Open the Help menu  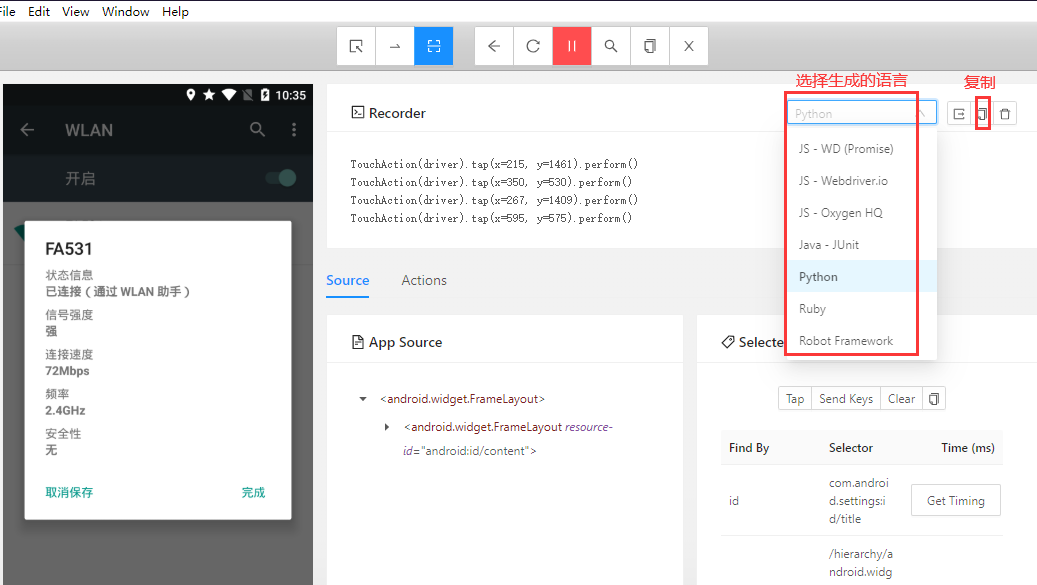coord(175,11)
